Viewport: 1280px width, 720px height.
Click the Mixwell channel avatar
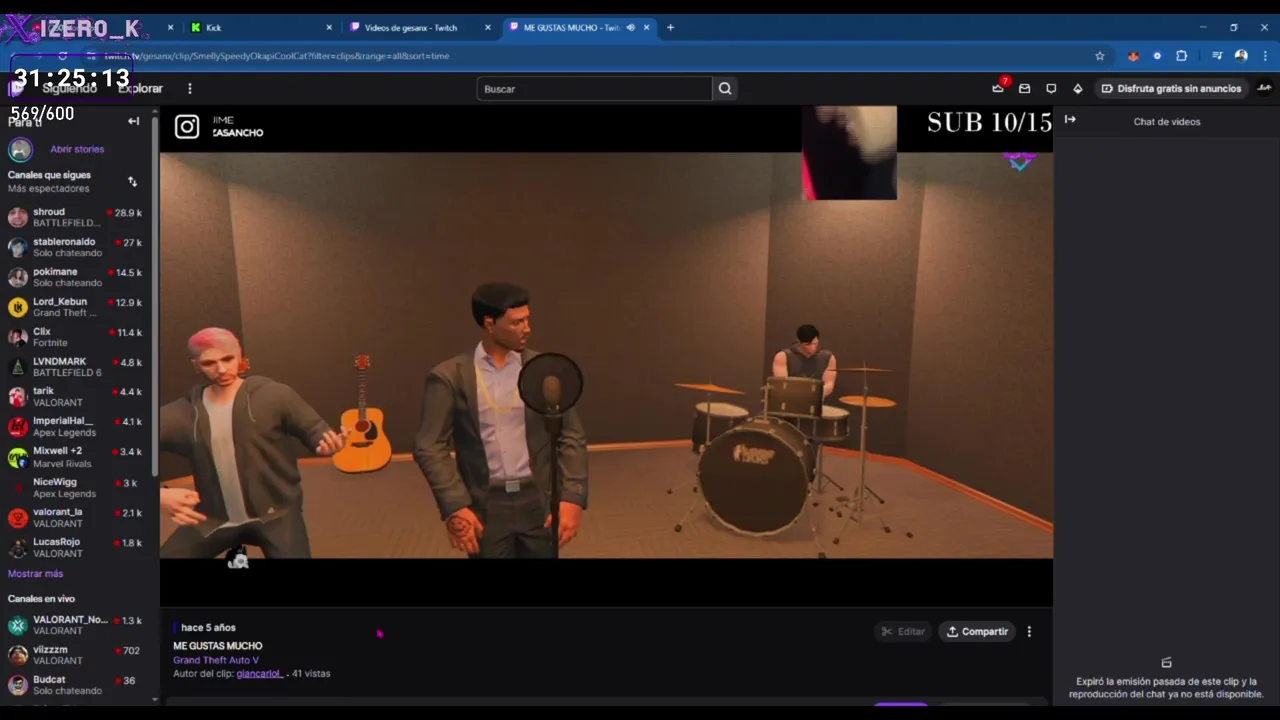tap(18, 457)
